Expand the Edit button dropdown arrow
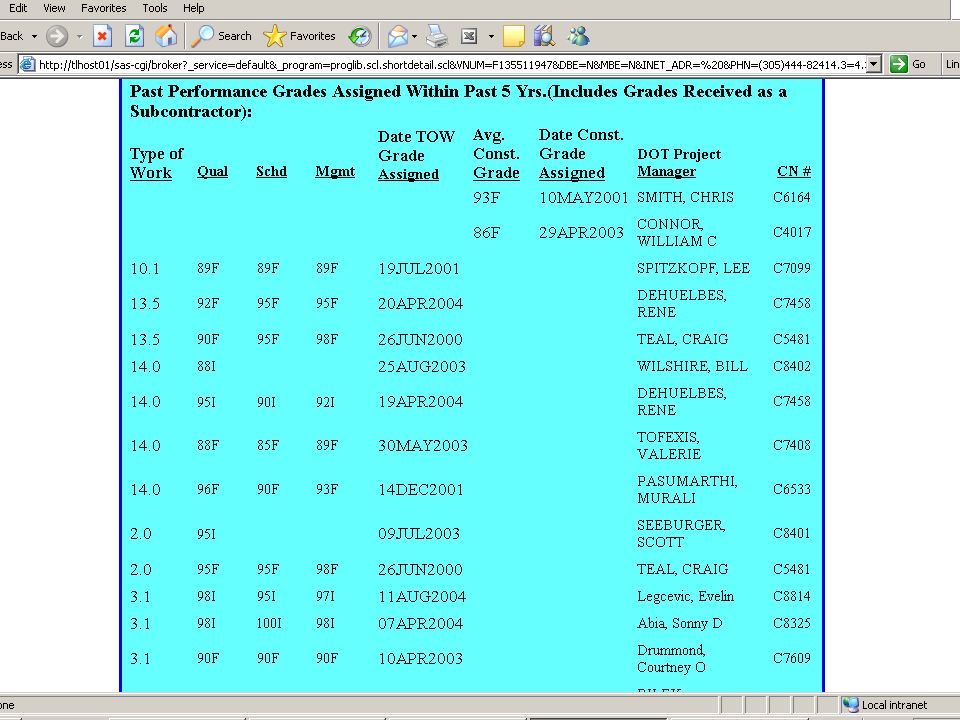This screenshot has height=720, width=960. point(491,36)
